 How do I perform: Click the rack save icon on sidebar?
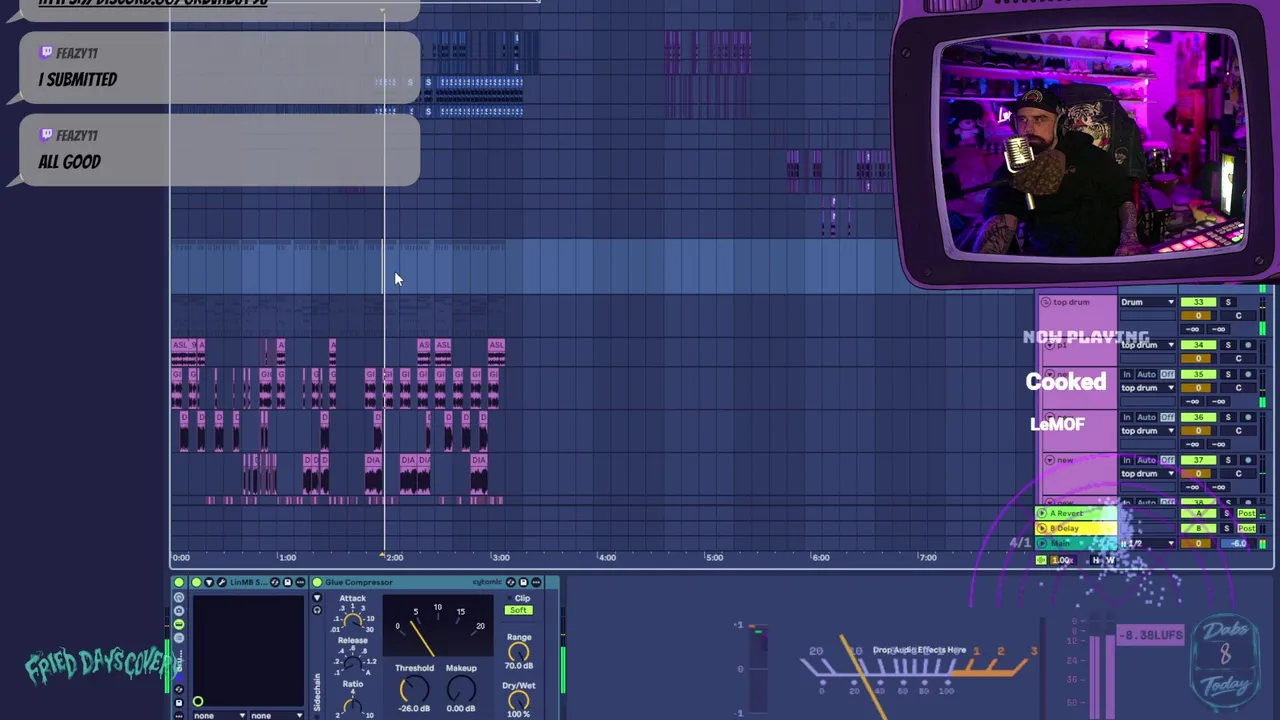pyautogui.click(x=179, y=703)
